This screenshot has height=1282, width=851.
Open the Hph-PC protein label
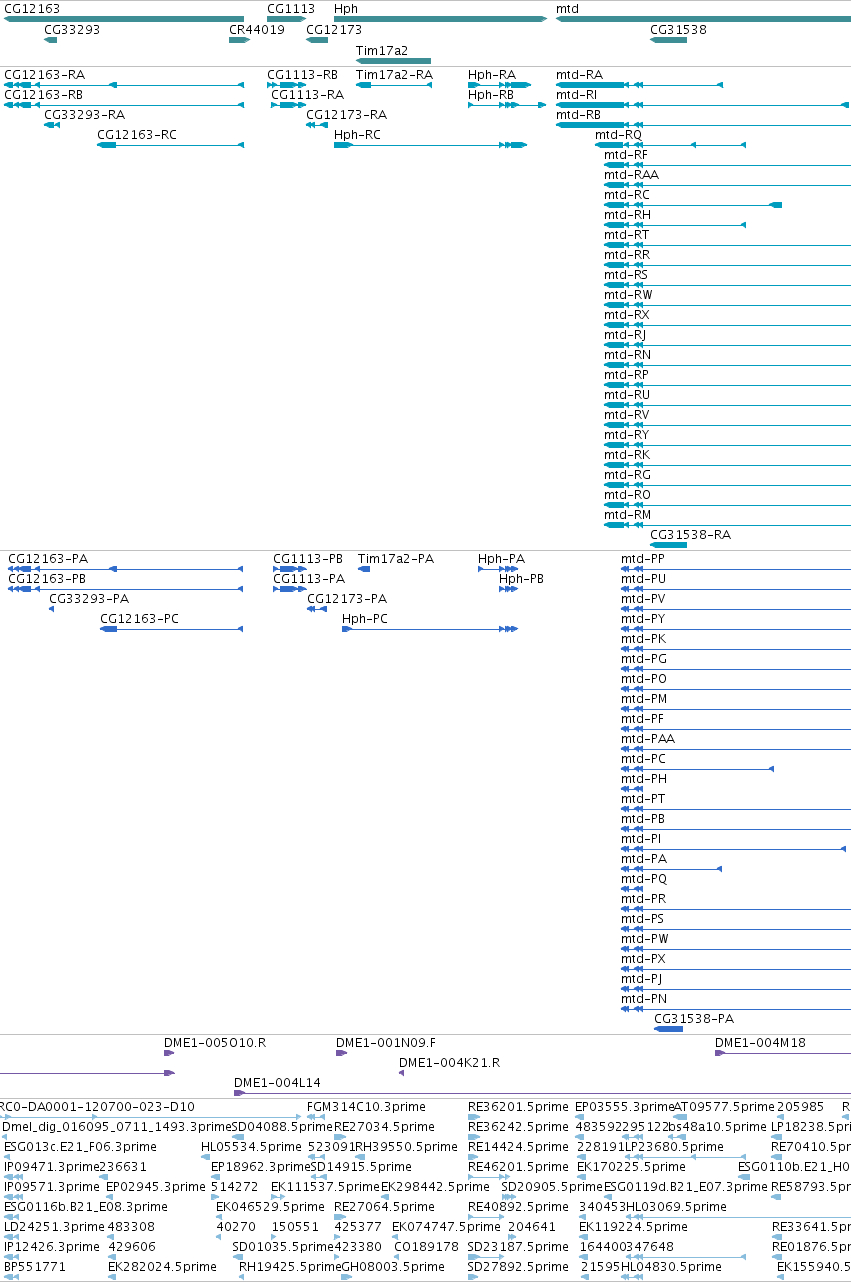click(x=365, y=619)
